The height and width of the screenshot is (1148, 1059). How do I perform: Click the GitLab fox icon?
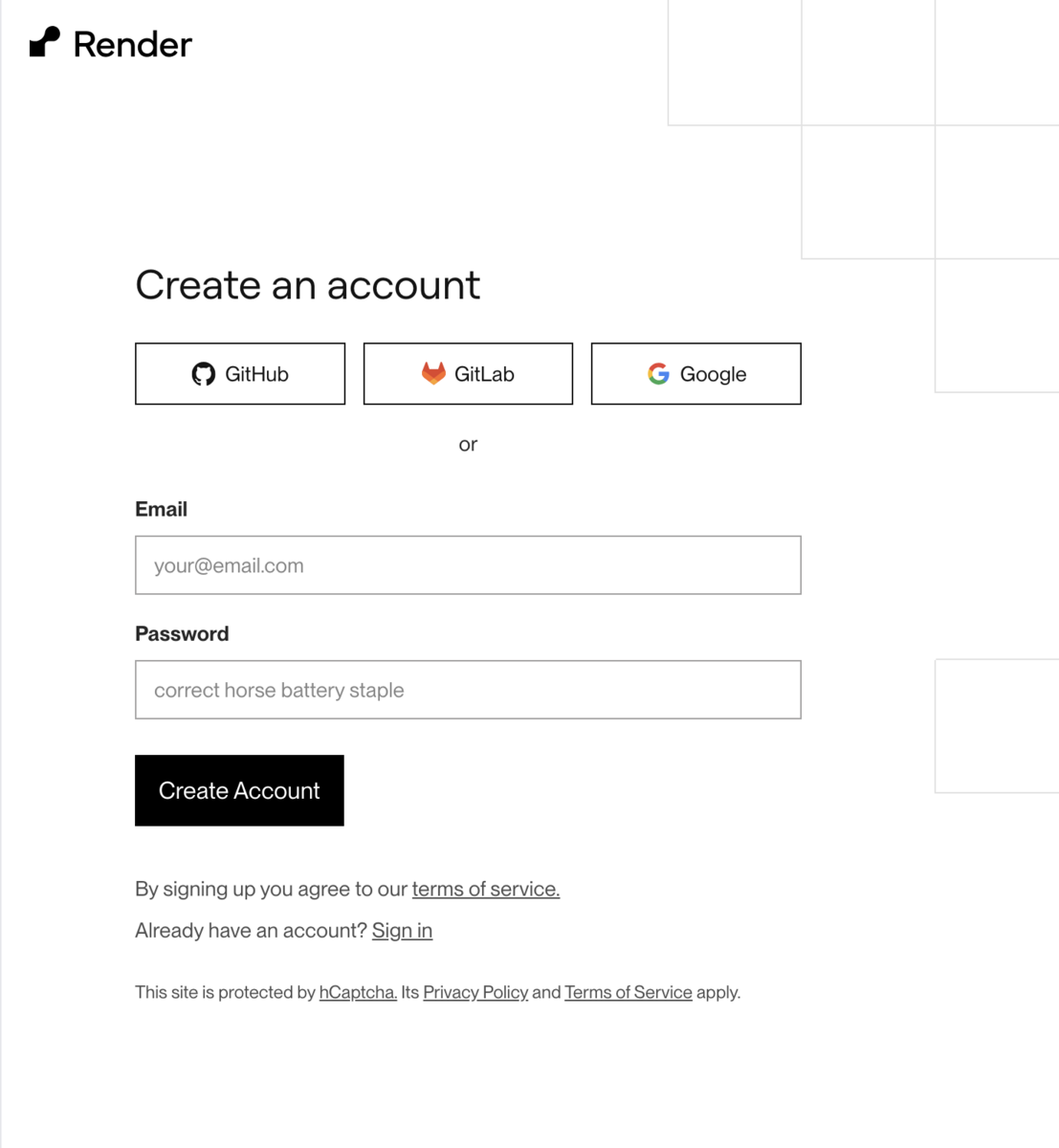tap(433, 373)
